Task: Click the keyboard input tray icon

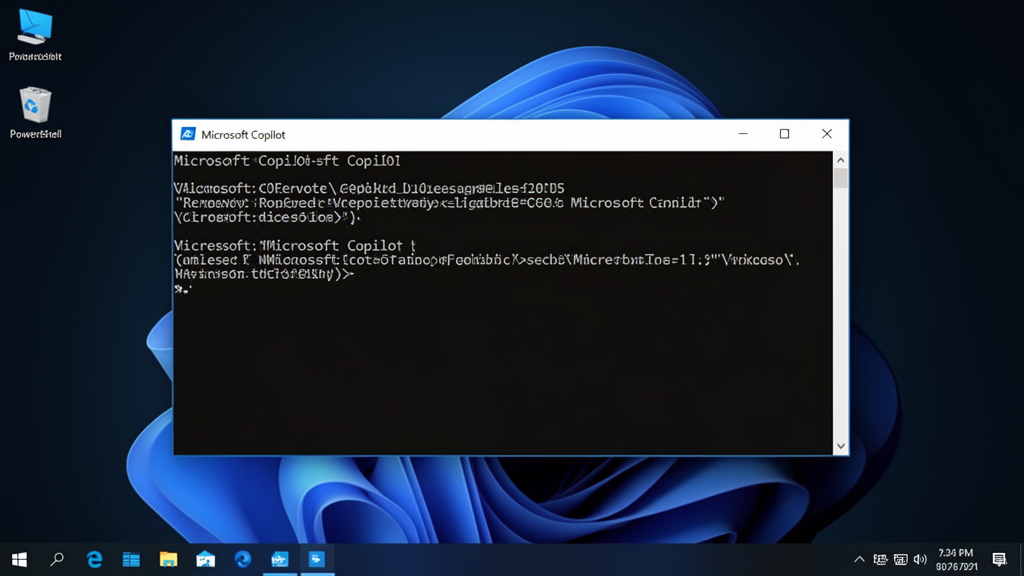Action: 901,560
